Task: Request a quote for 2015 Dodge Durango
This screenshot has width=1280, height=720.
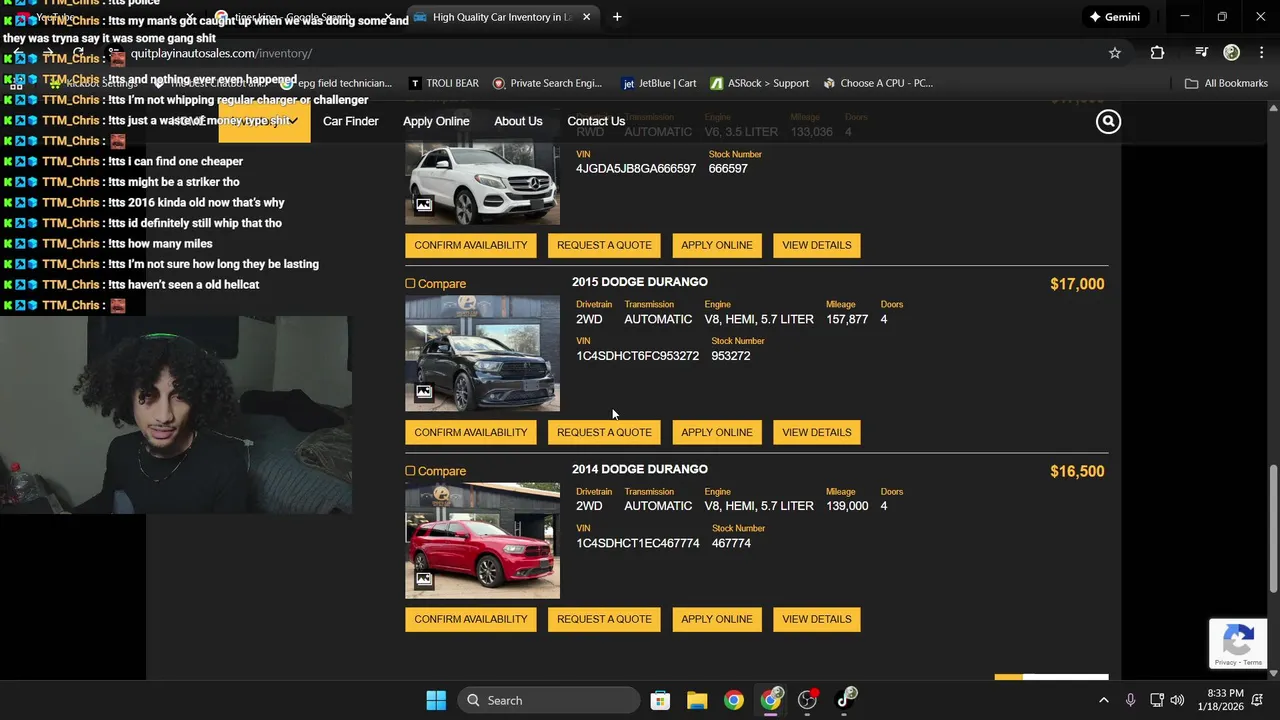Action: click(x=604, y=432)
